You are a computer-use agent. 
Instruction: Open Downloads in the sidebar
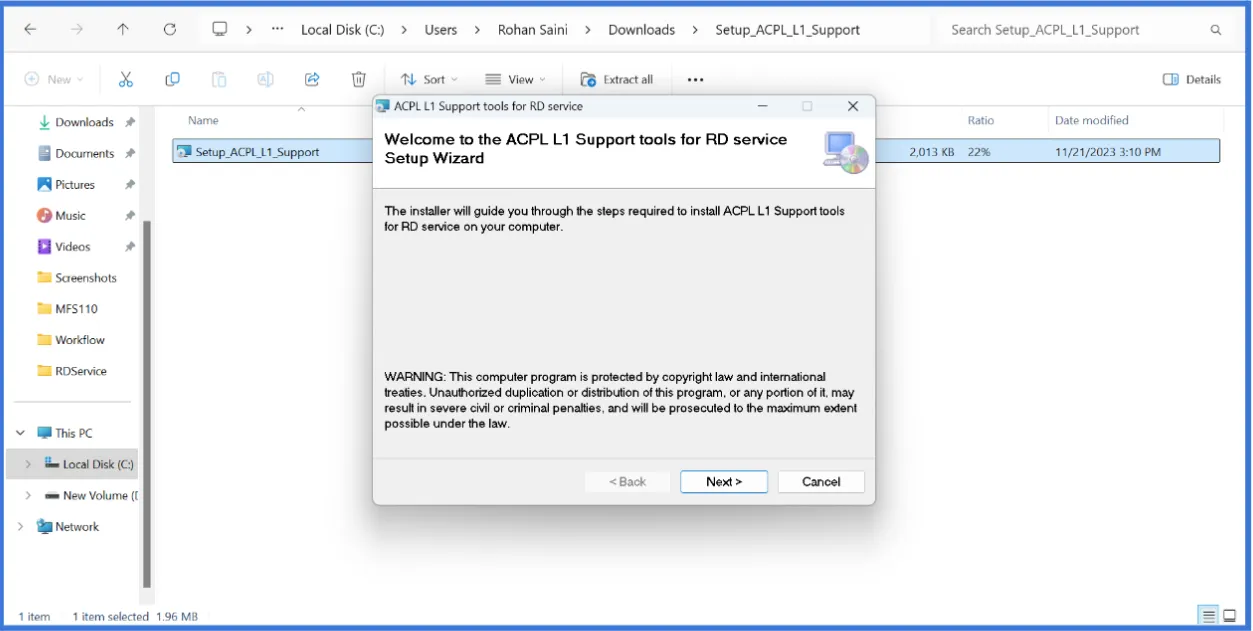pyautogui.click(x=84, y=122)
